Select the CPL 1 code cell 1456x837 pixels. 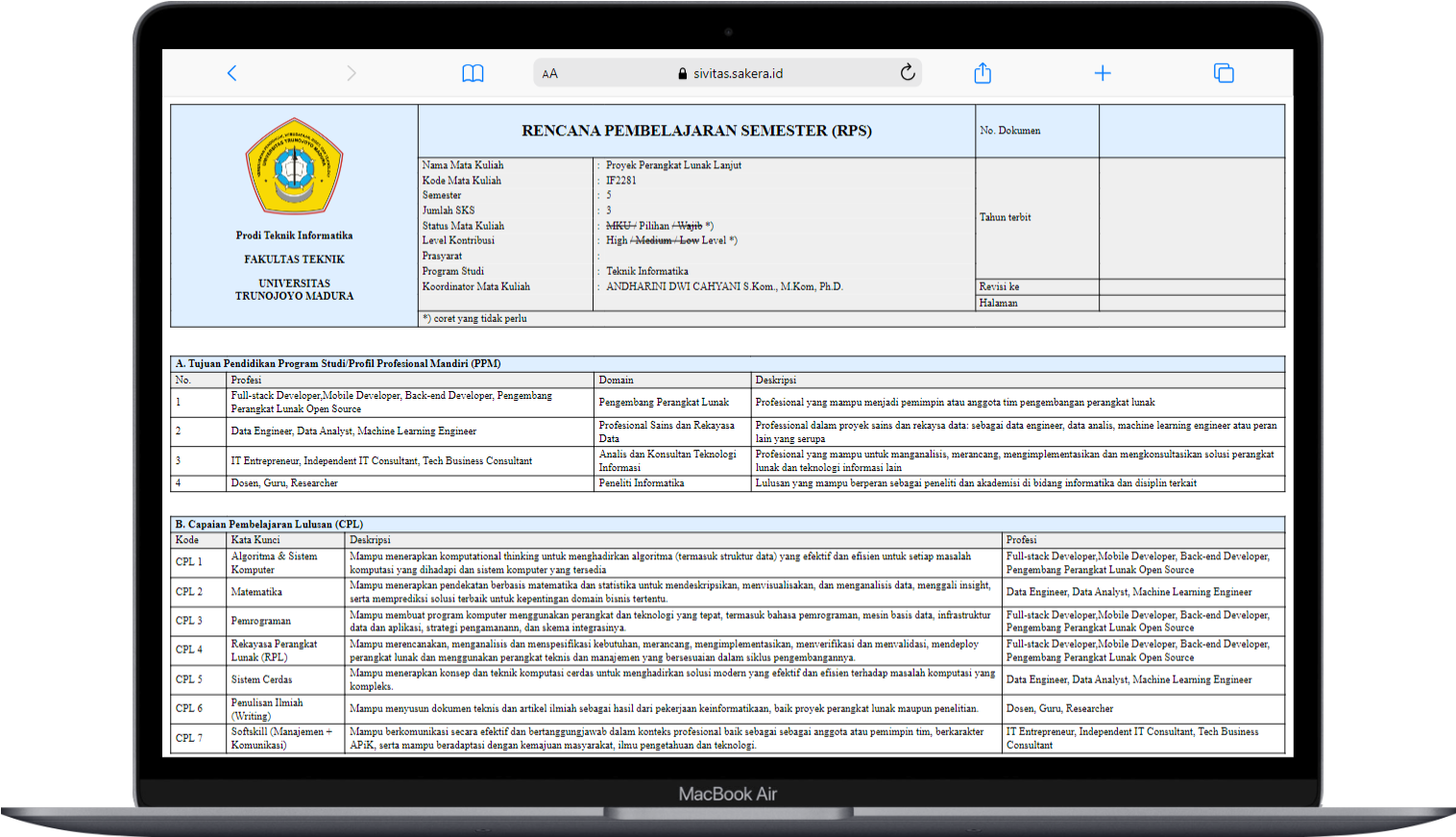199,562
